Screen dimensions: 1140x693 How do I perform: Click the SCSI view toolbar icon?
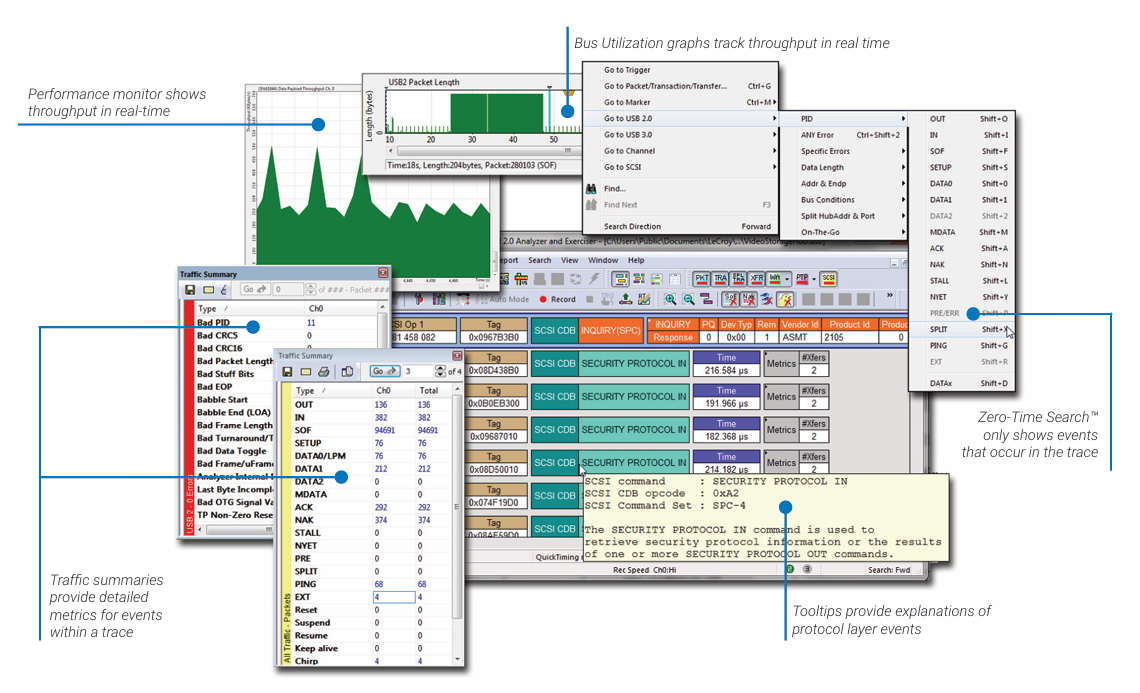829,278
